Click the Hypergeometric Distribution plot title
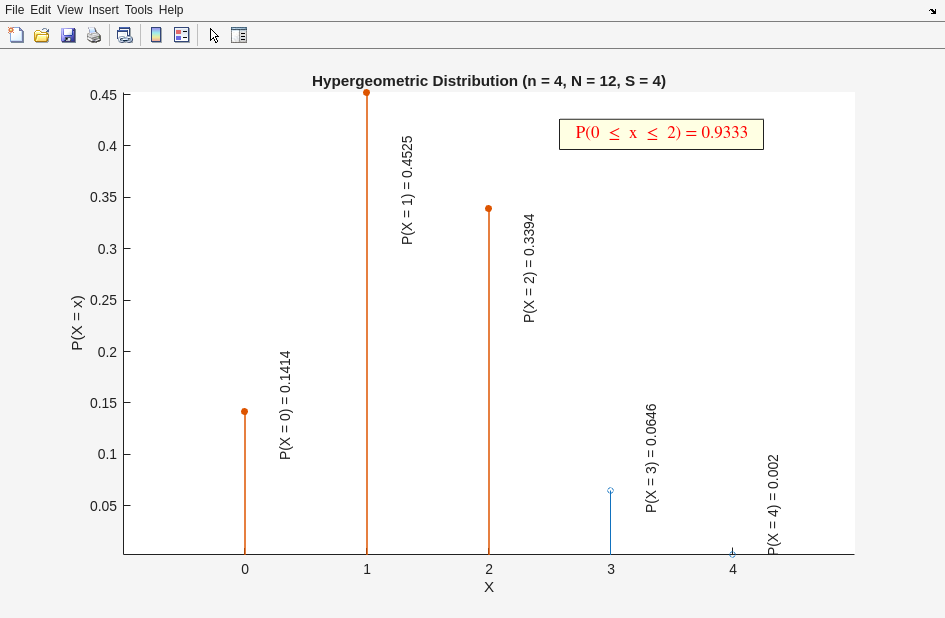Screen dimensions: 945x618 pyautogui.click(x=488, y=81)
